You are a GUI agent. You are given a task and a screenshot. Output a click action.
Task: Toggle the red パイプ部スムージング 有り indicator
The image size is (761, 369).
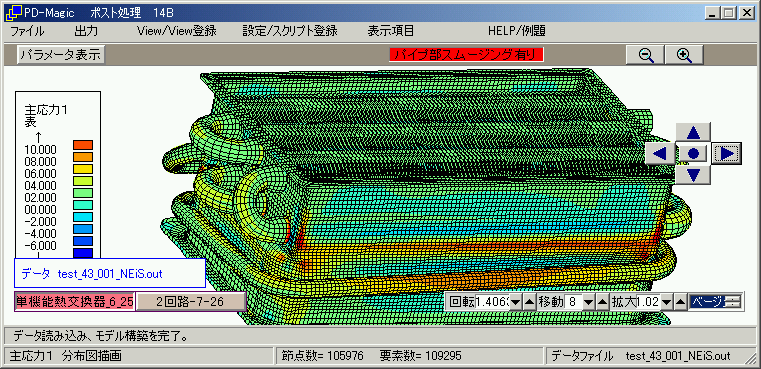466,54
